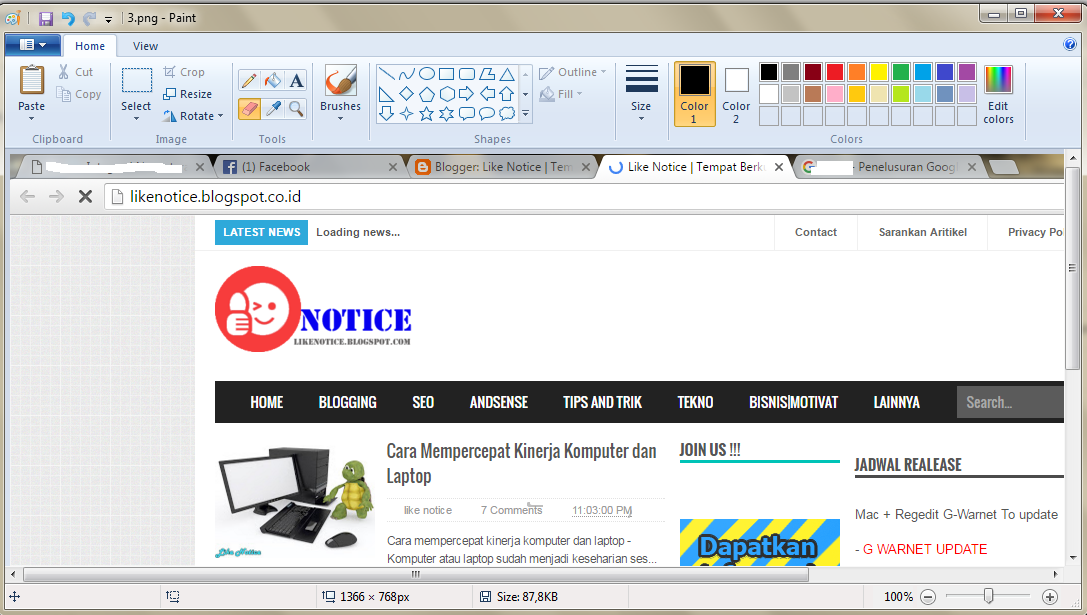Select the Eraser tool
This screenshot has height=615, width=1087.
point(248,108)
